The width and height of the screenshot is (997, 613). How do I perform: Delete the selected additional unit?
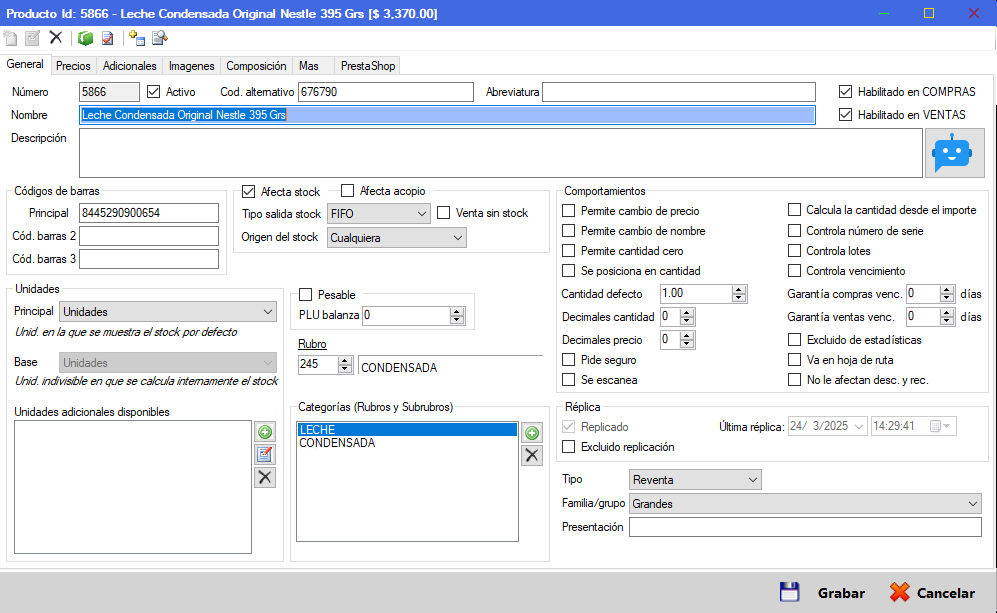tap(265, 478)
